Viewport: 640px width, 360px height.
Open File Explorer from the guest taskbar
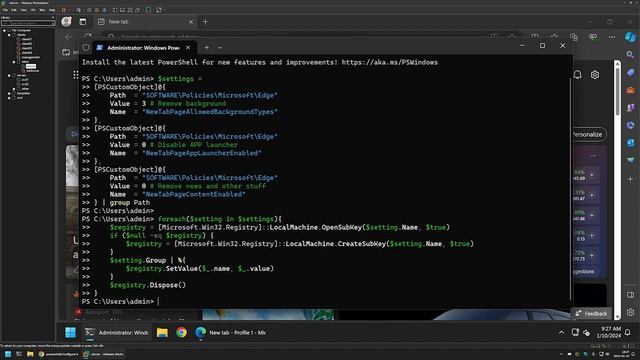[162, 332]
